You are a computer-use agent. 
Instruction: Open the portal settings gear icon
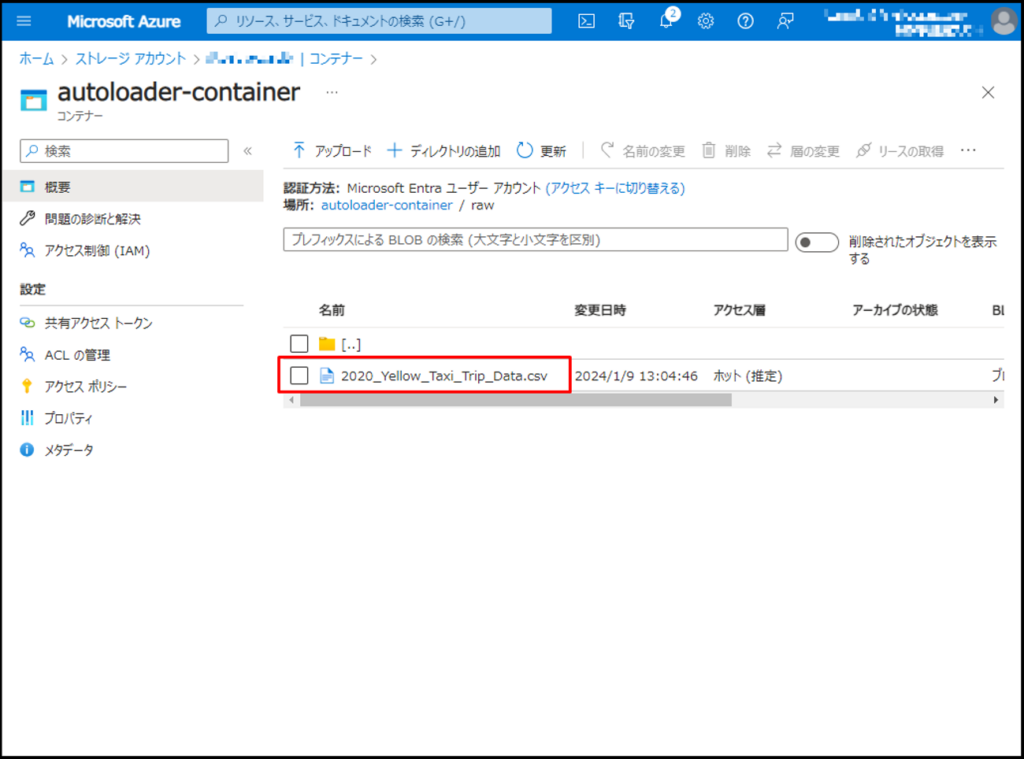(706, 20)
